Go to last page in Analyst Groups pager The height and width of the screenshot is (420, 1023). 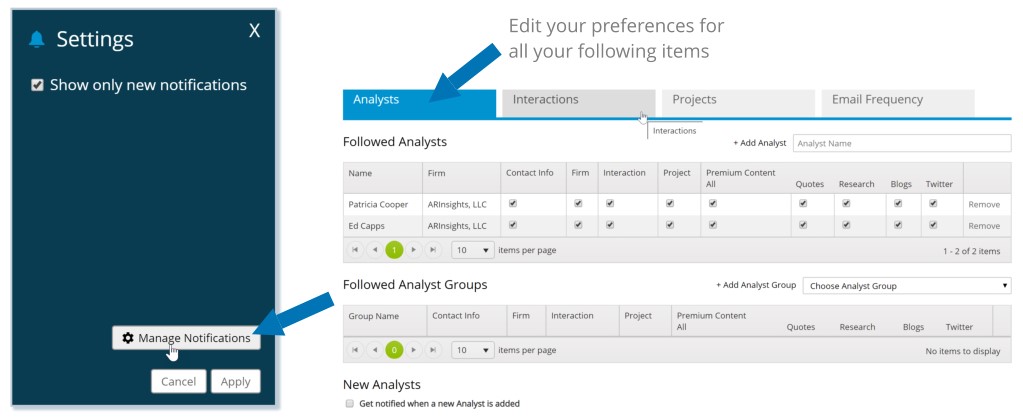tap(433, 350)
